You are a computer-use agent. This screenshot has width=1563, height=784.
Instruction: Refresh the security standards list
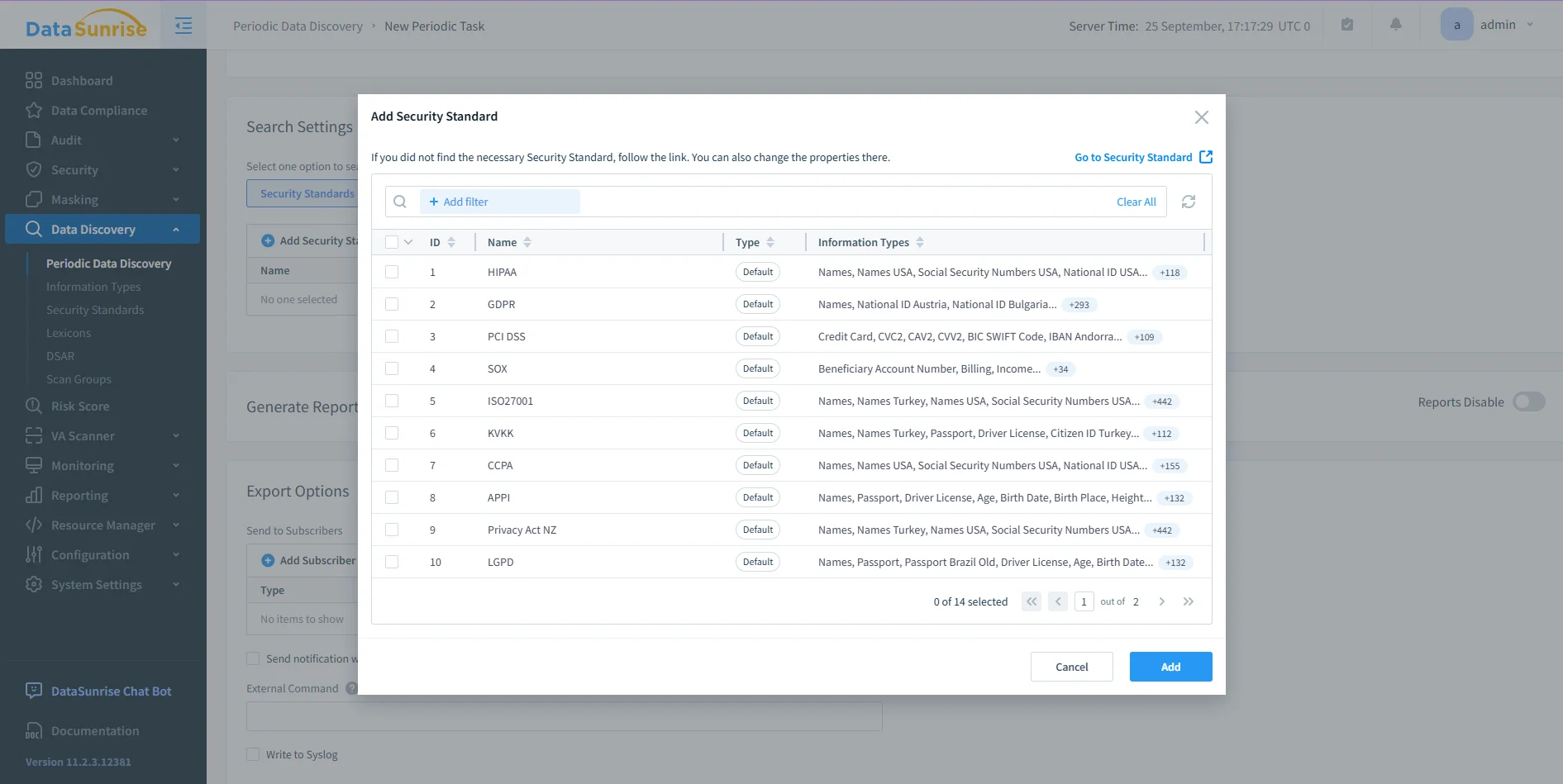click(x=1189, y=202)
